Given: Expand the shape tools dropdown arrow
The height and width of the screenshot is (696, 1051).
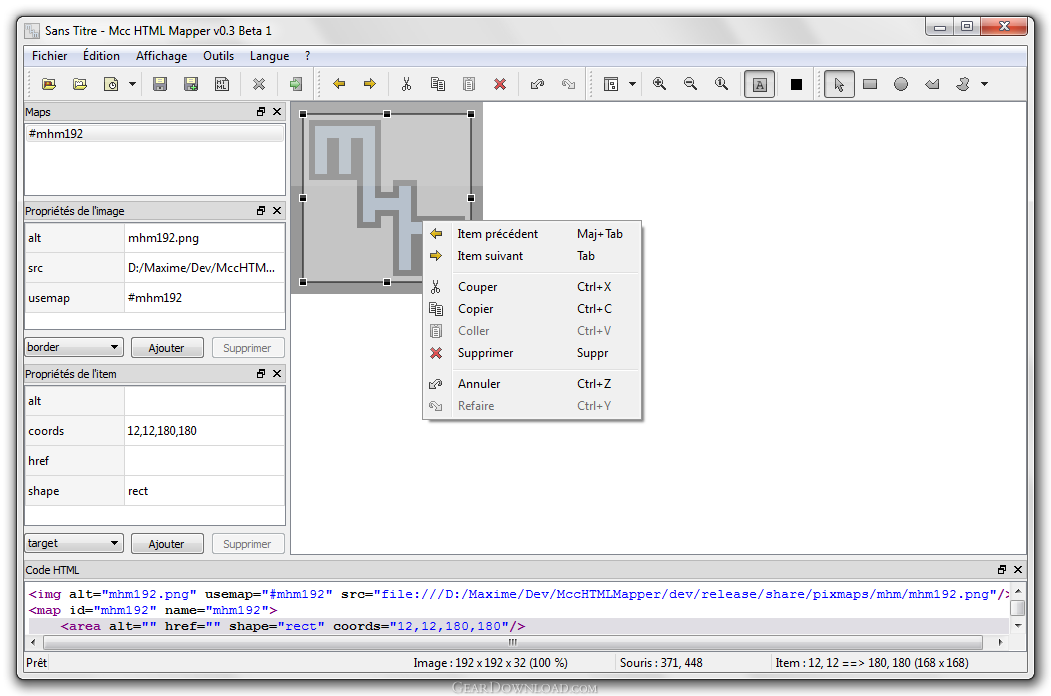Looking at the screenshot, I should (985, 84).
